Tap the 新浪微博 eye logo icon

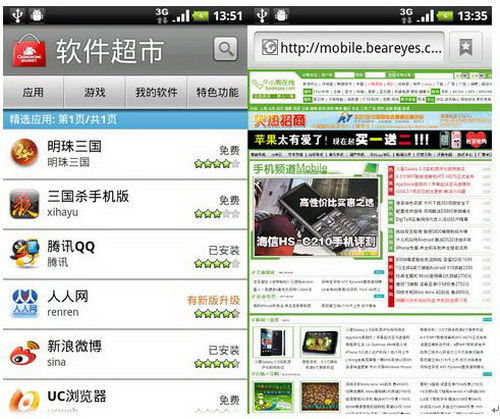point(24,353)
